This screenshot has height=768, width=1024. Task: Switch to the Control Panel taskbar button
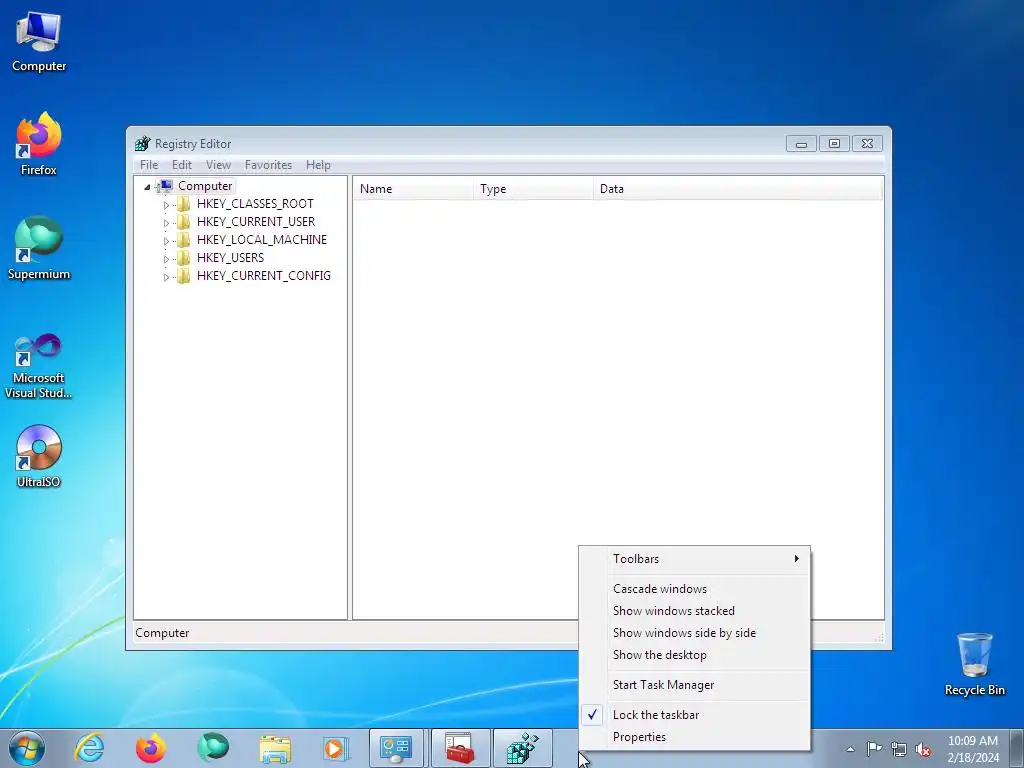pos(397,748)
